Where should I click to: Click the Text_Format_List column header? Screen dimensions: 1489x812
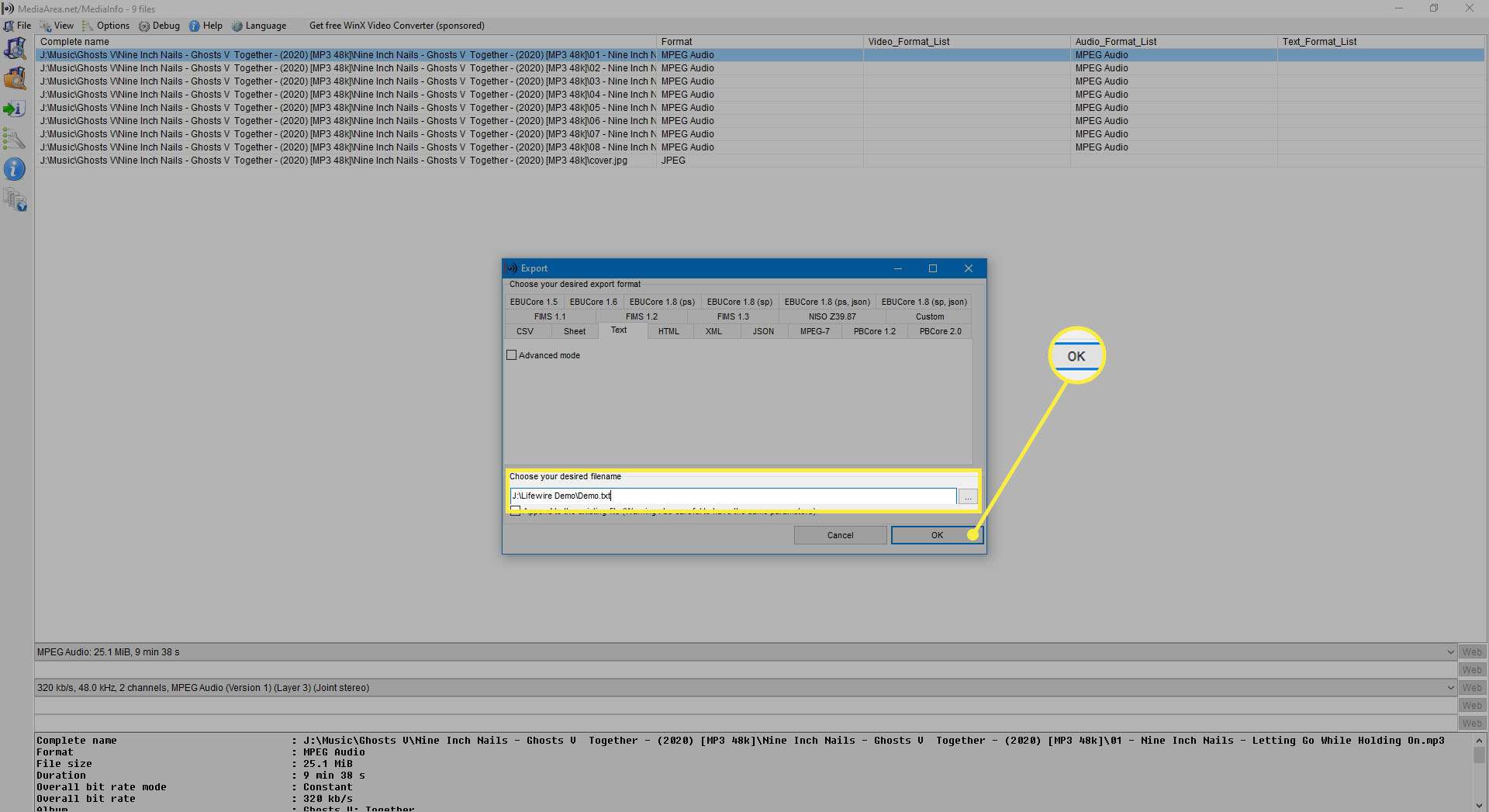[1380, 42]
